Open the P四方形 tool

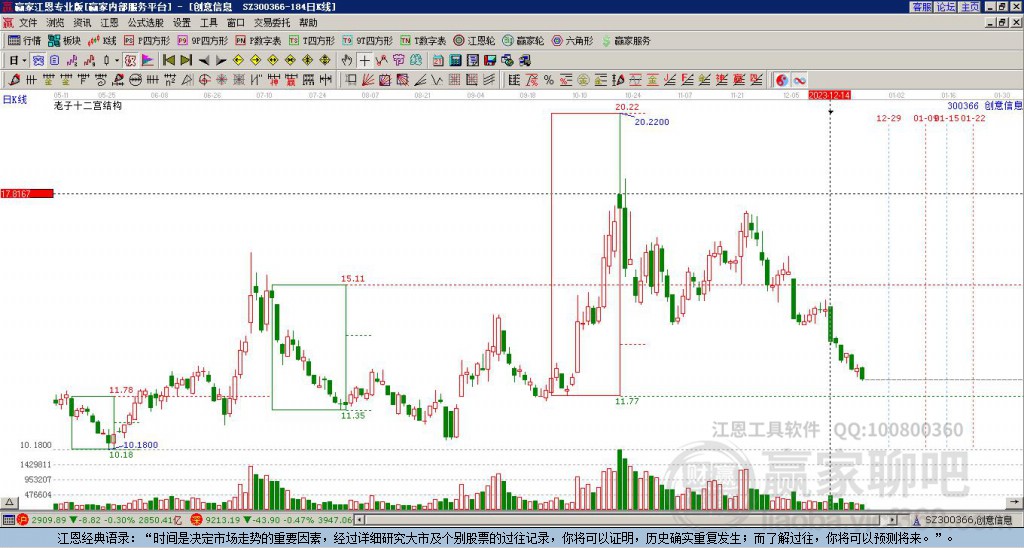[147, 40]
